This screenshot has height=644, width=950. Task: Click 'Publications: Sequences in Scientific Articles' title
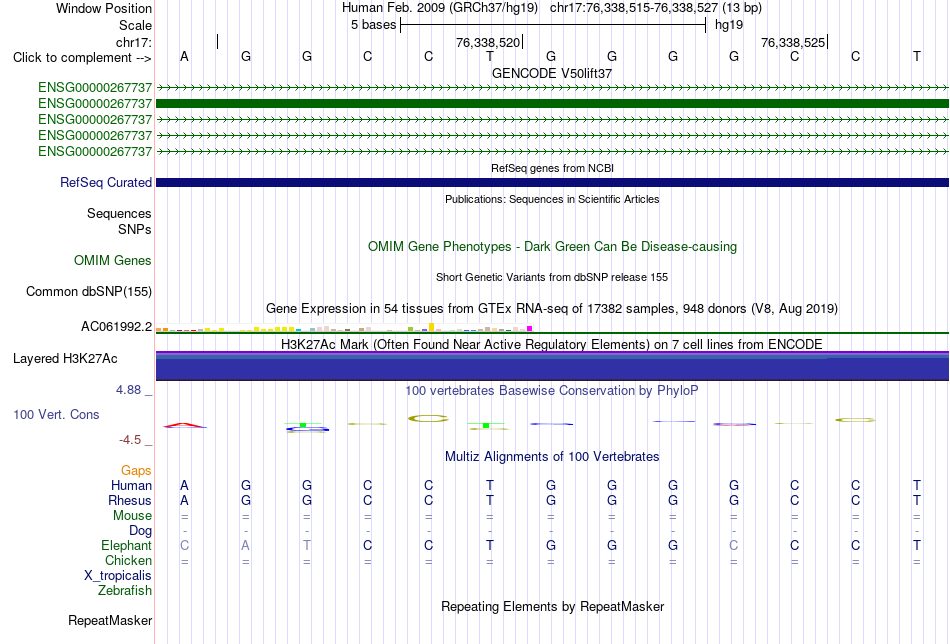click(x=552, y=199)
